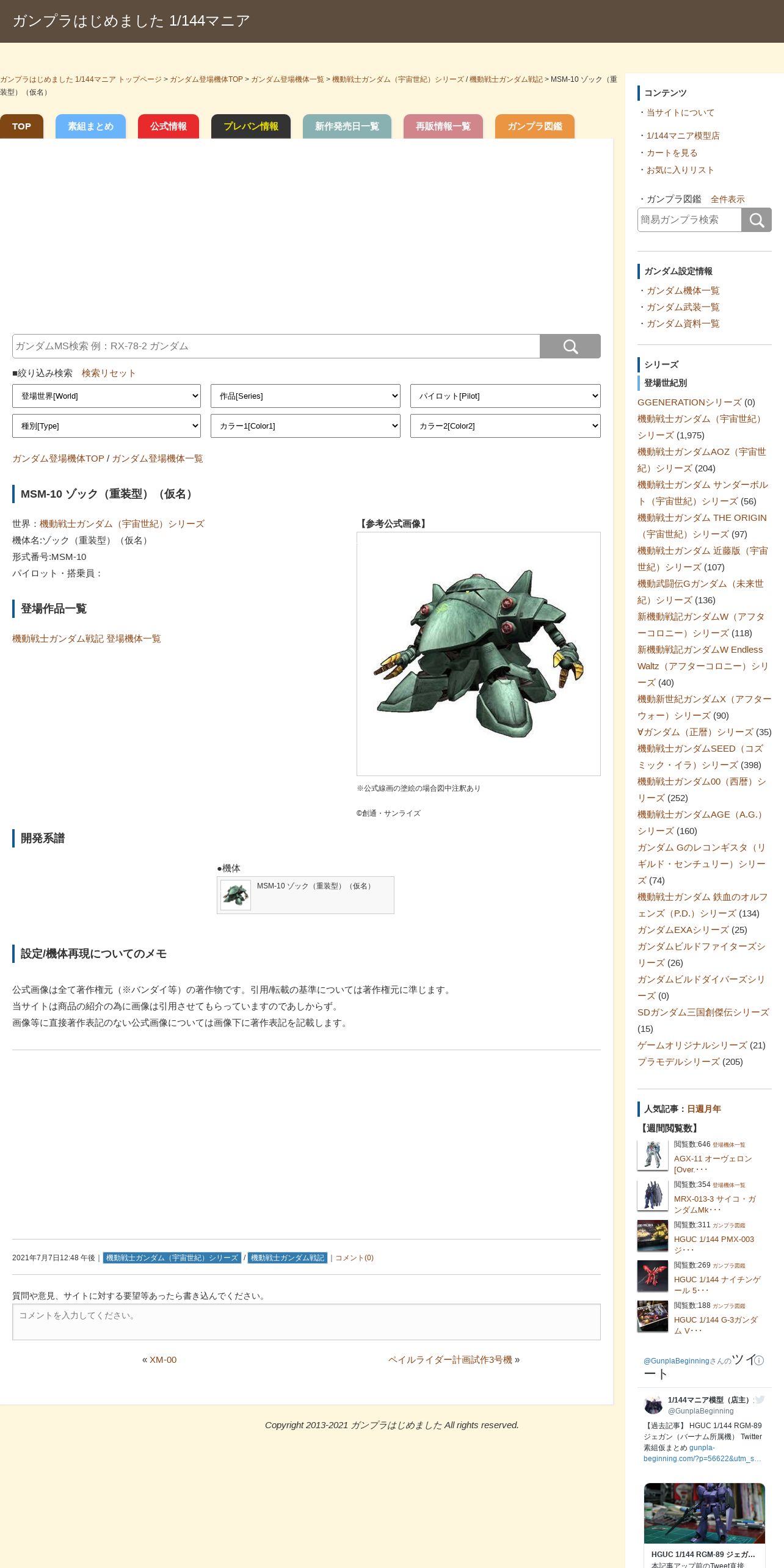This screenshot has width=784, height=1568.
Task: Open 機動戦士ガンダム戦記 登場機体一覧 link
Action: pos(87,639)
